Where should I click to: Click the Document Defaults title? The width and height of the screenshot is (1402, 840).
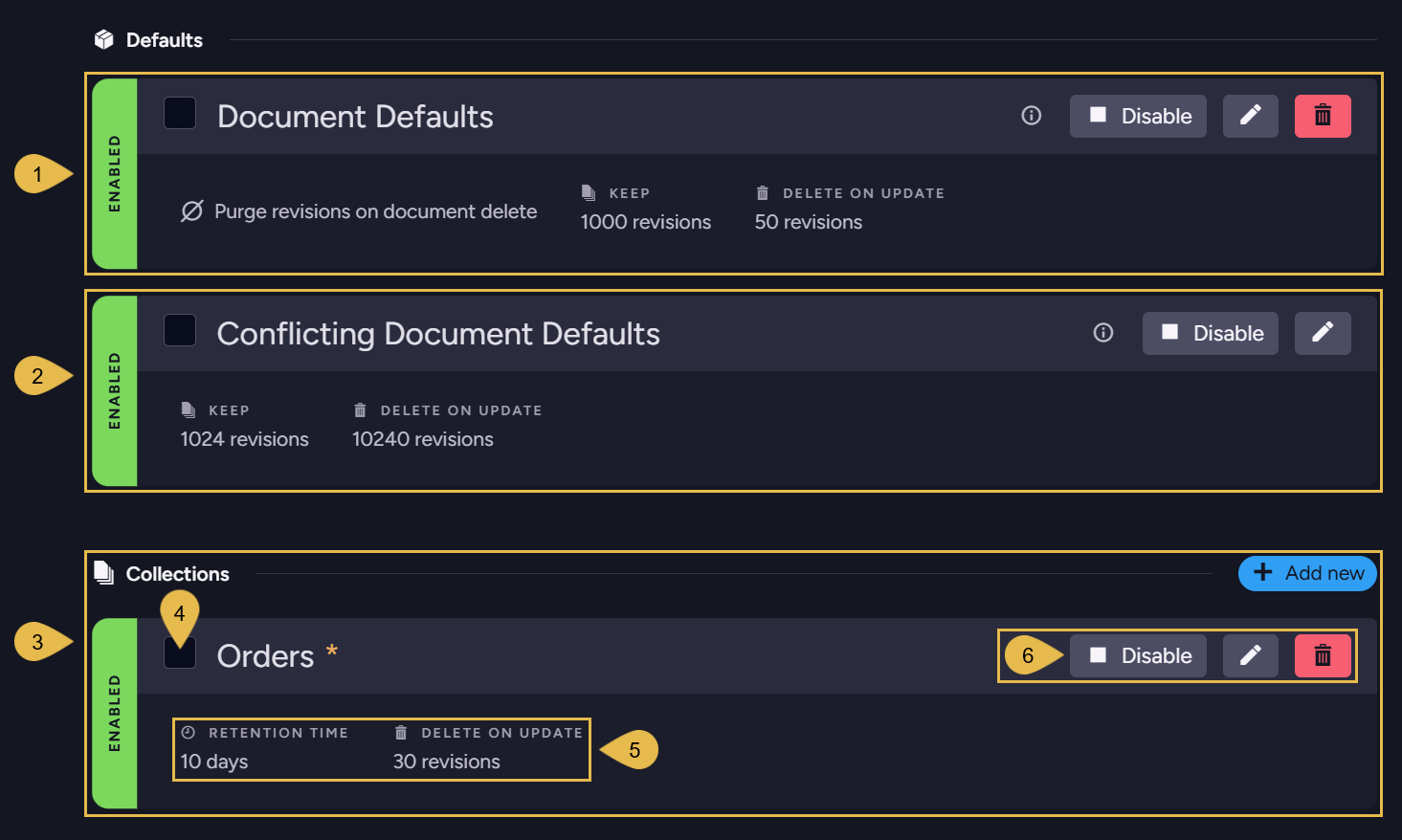tap(355, 117)
